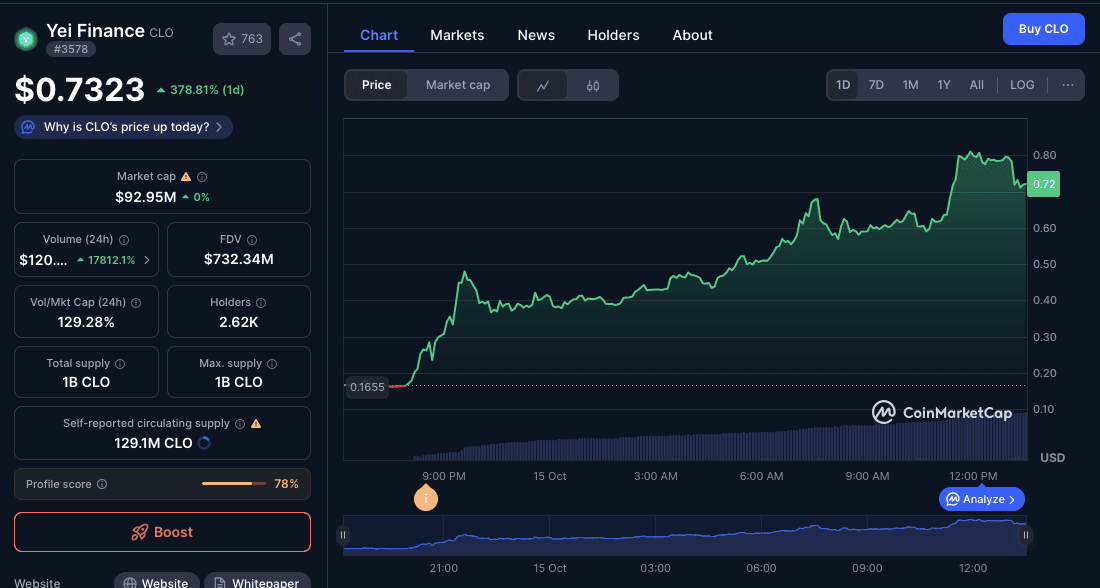The width and height of the screenshot is (1100, 588).
Task: Click the Market cap info icon
Action: [x=202, y=177]
